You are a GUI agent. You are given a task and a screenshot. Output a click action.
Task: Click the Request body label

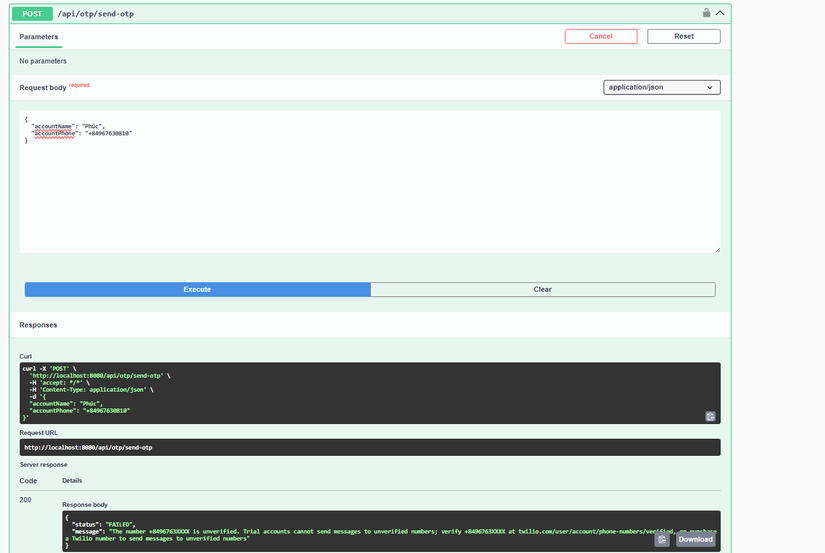tap(43, 88)
